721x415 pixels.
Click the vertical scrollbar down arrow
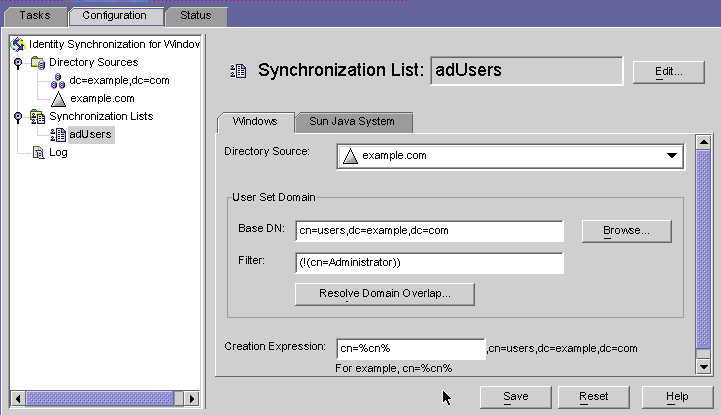point(704,367)
